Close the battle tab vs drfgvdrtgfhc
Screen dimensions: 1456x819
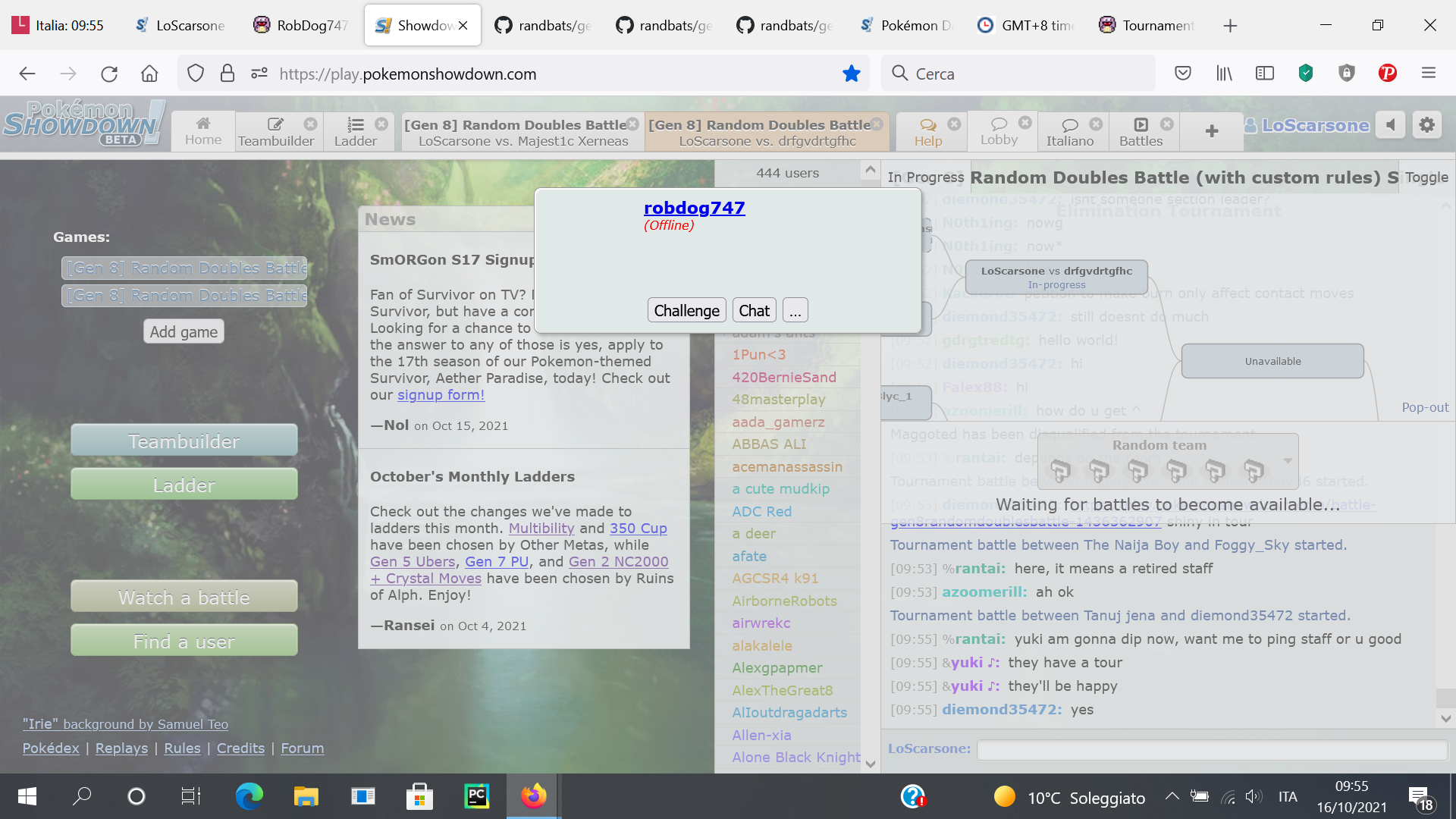(877, 124)
